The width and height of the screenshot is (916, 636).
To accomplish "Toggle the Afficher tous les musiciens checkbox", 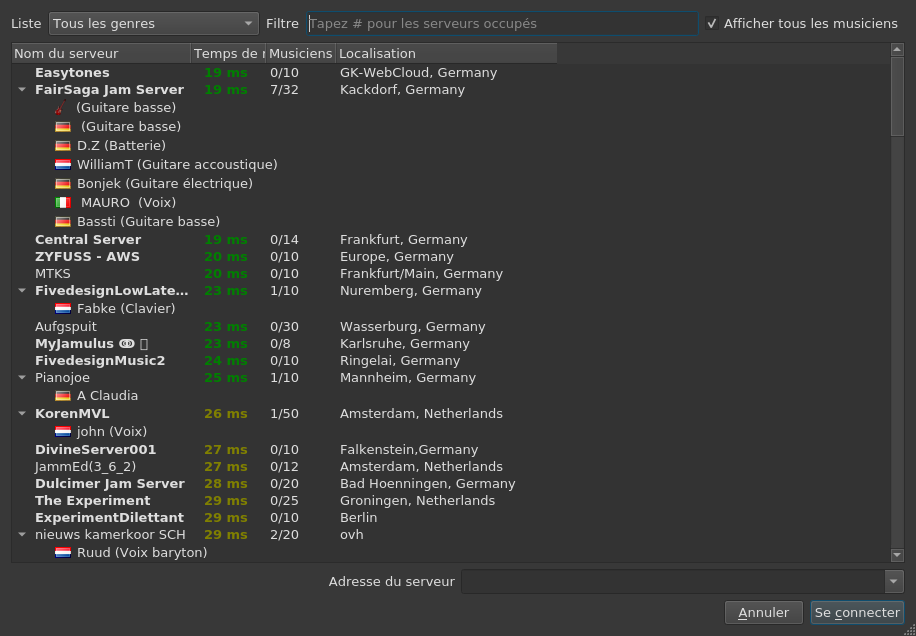I will click(x=712, y=23).
